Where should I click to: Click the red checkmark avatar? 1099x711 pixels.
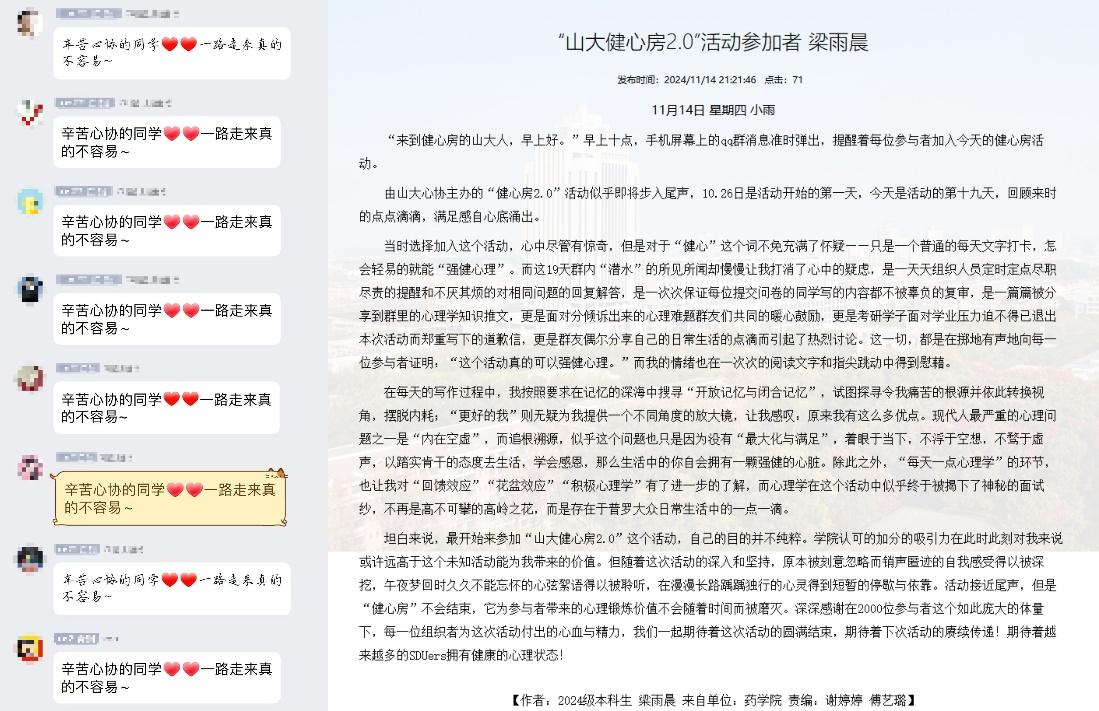click(30, 113)
